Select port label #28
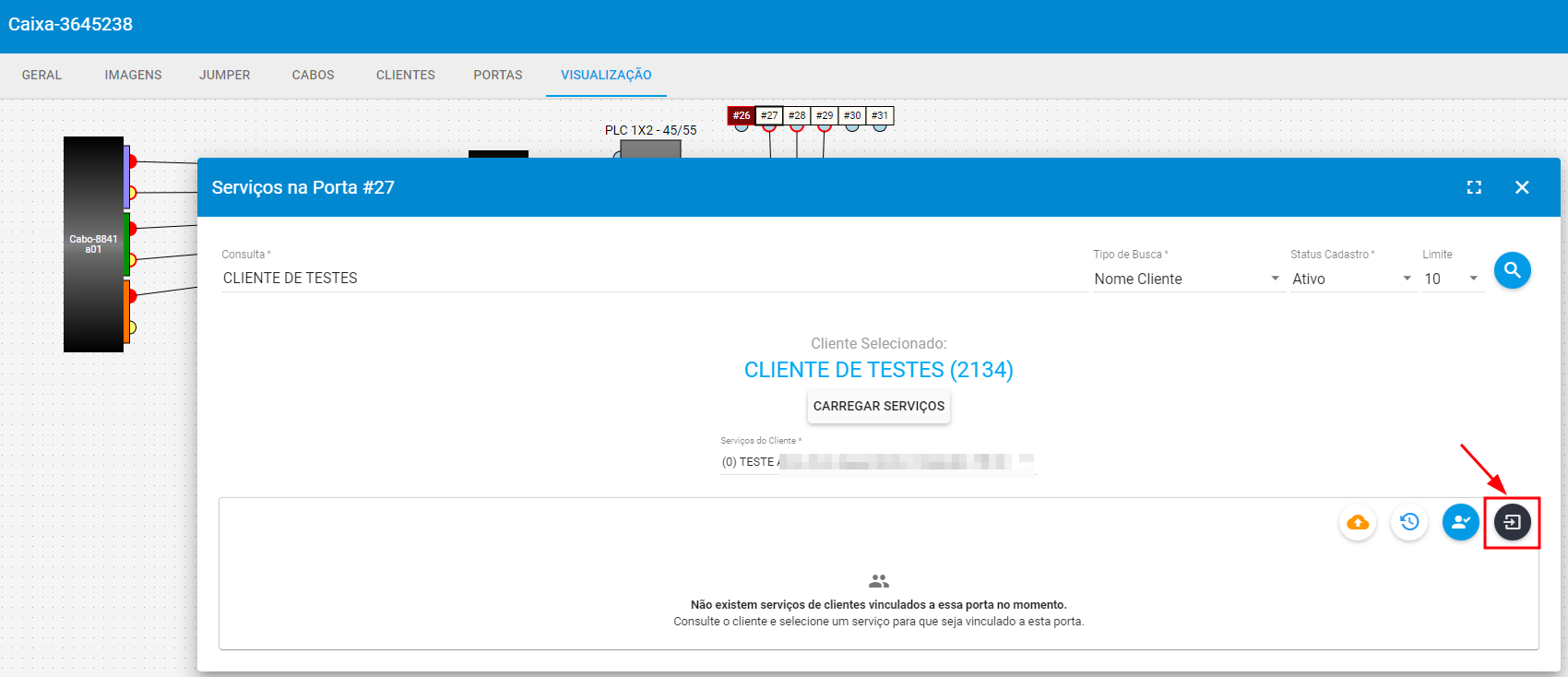 tap(797, 115)
